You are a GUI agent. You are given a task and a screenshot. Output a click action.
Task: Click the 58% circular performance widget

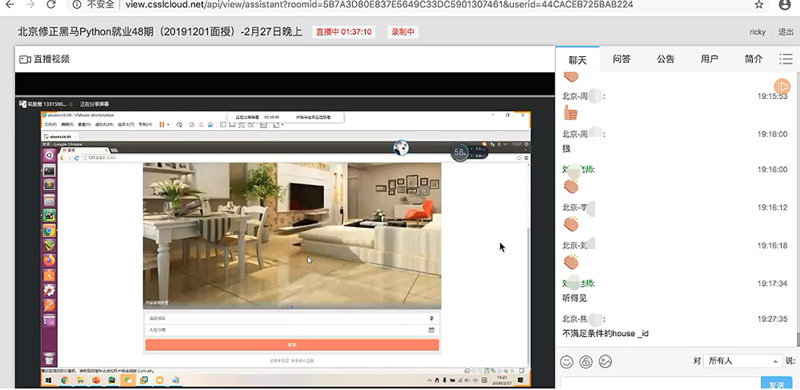460,152
